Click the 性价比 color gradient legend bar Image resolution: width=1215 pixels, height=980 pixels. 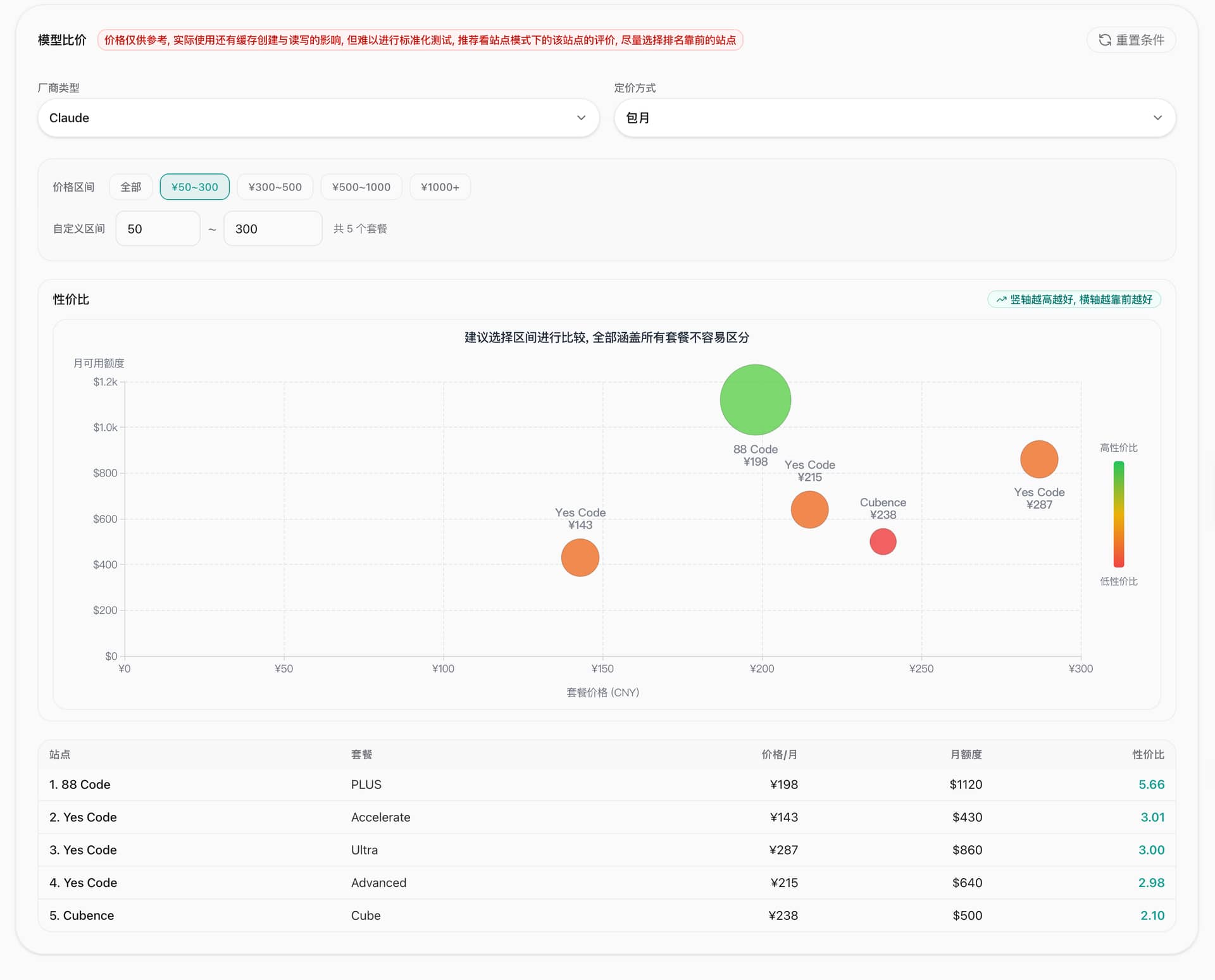1118,514
